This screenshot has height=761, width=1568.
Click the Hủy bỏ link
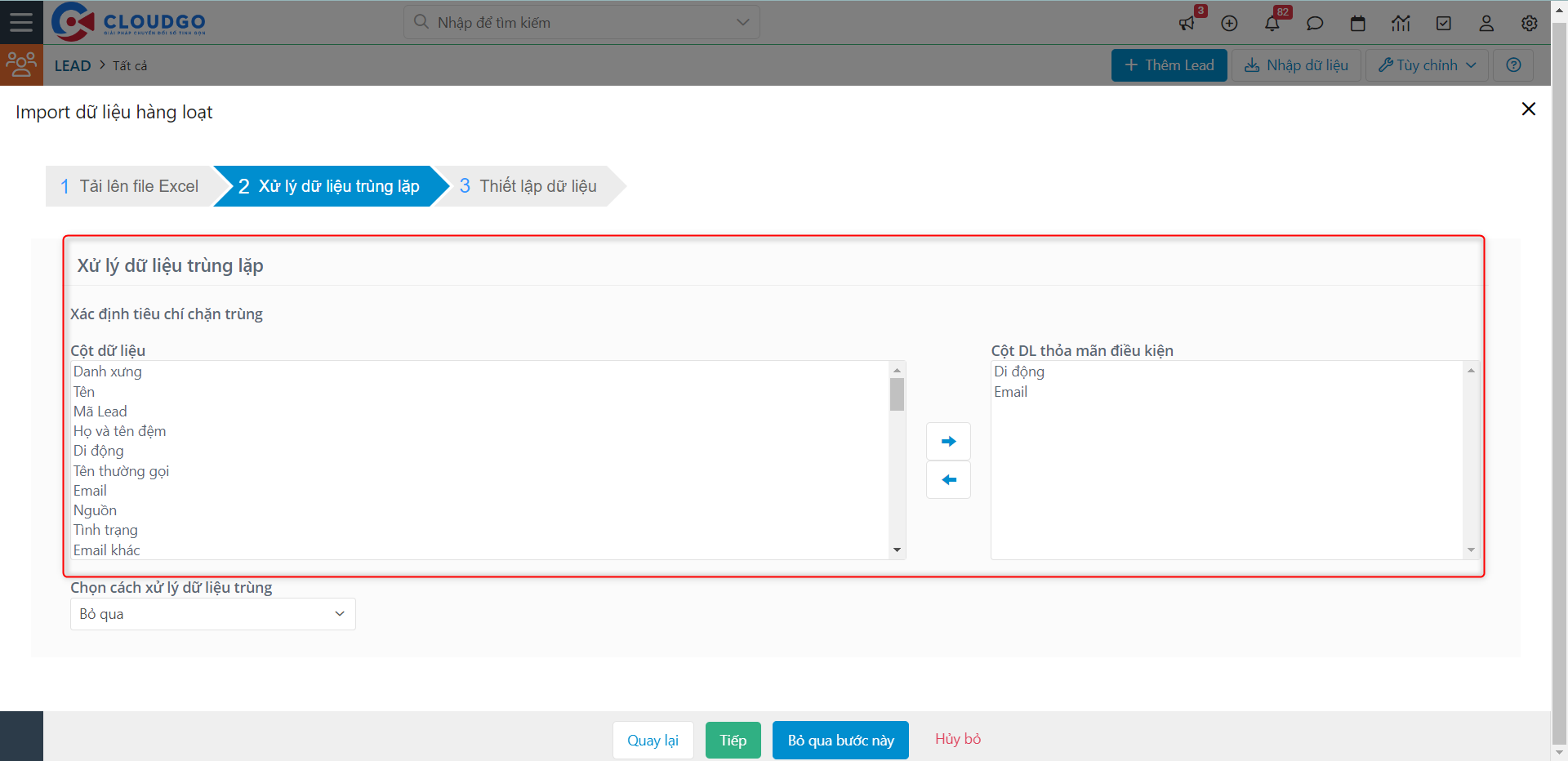click(x=957, y=739)
